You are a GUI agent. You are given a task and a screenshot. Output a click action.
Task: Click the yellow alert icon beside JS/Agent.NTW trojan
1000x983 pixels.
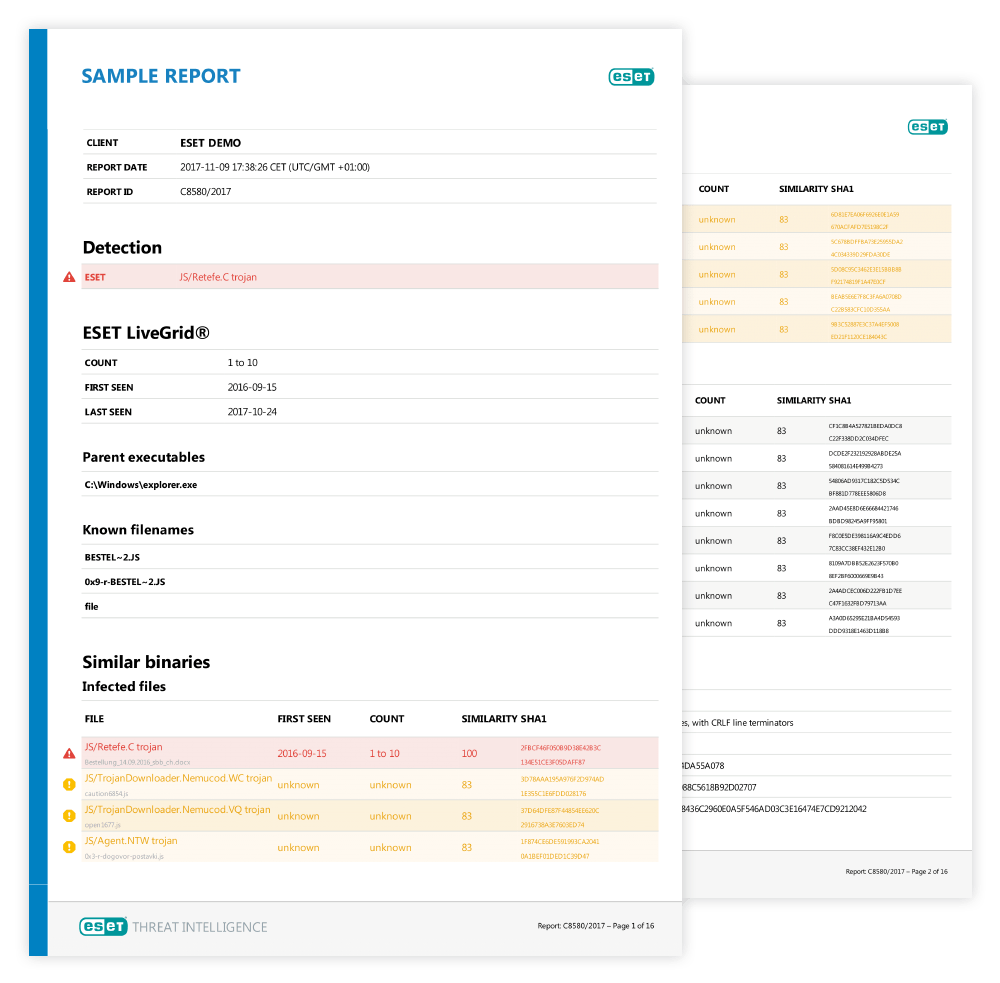pos(69,847)
